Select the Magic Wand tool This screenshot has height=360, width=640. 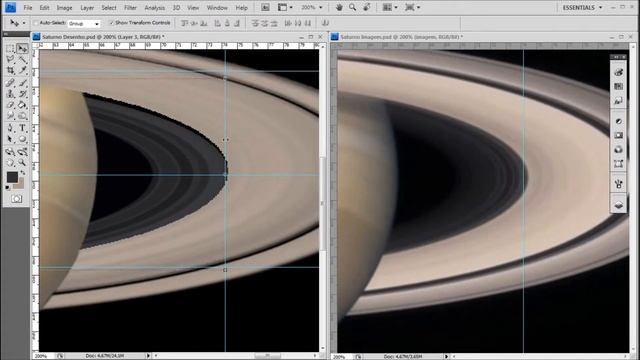pos(22,60)
